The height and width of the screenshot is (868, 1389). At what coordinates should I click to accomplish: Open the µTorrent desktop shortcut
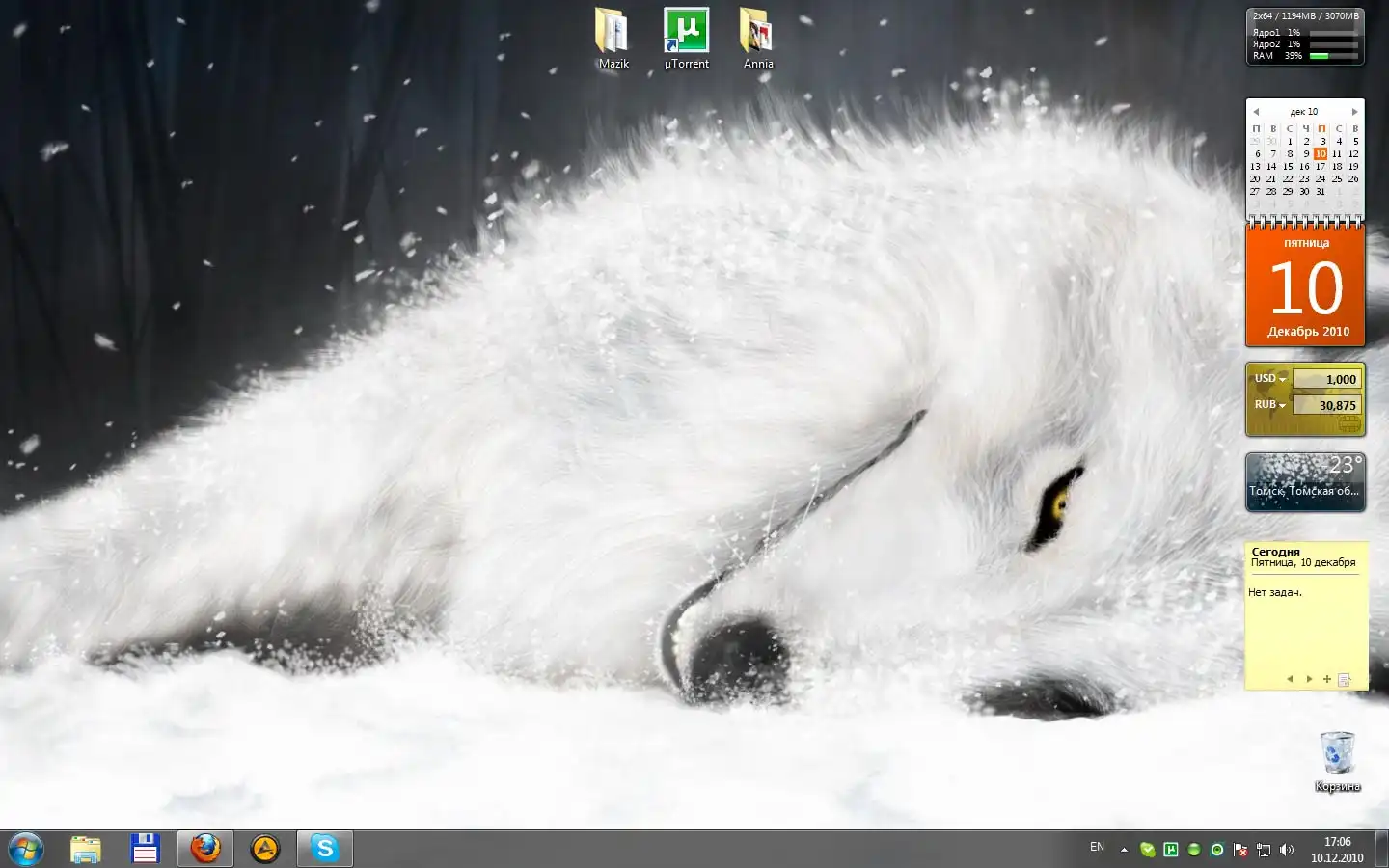(686, 33)
